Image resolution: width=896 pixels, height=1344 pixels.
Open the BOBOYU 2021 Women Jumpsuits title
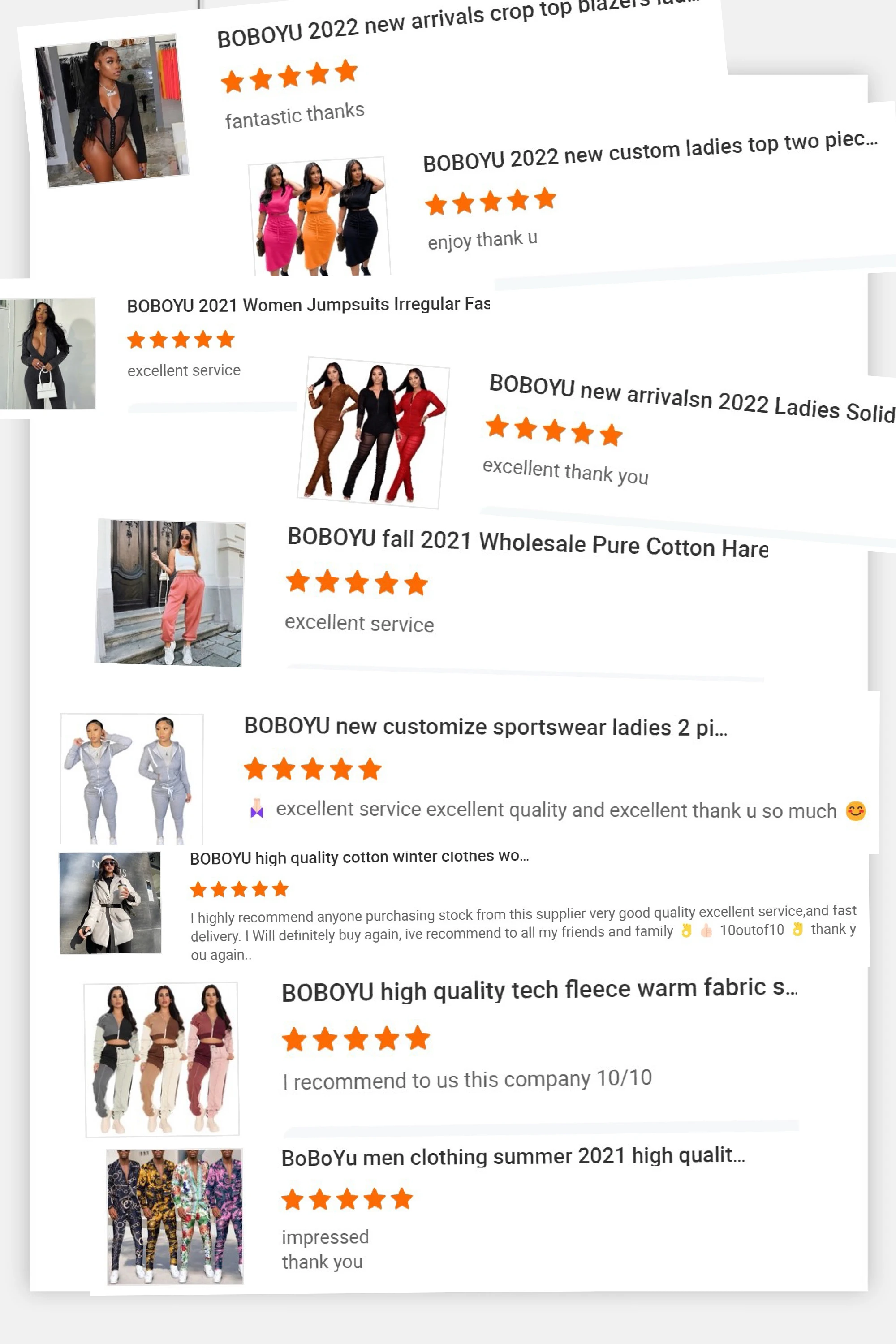click(308, 305)
